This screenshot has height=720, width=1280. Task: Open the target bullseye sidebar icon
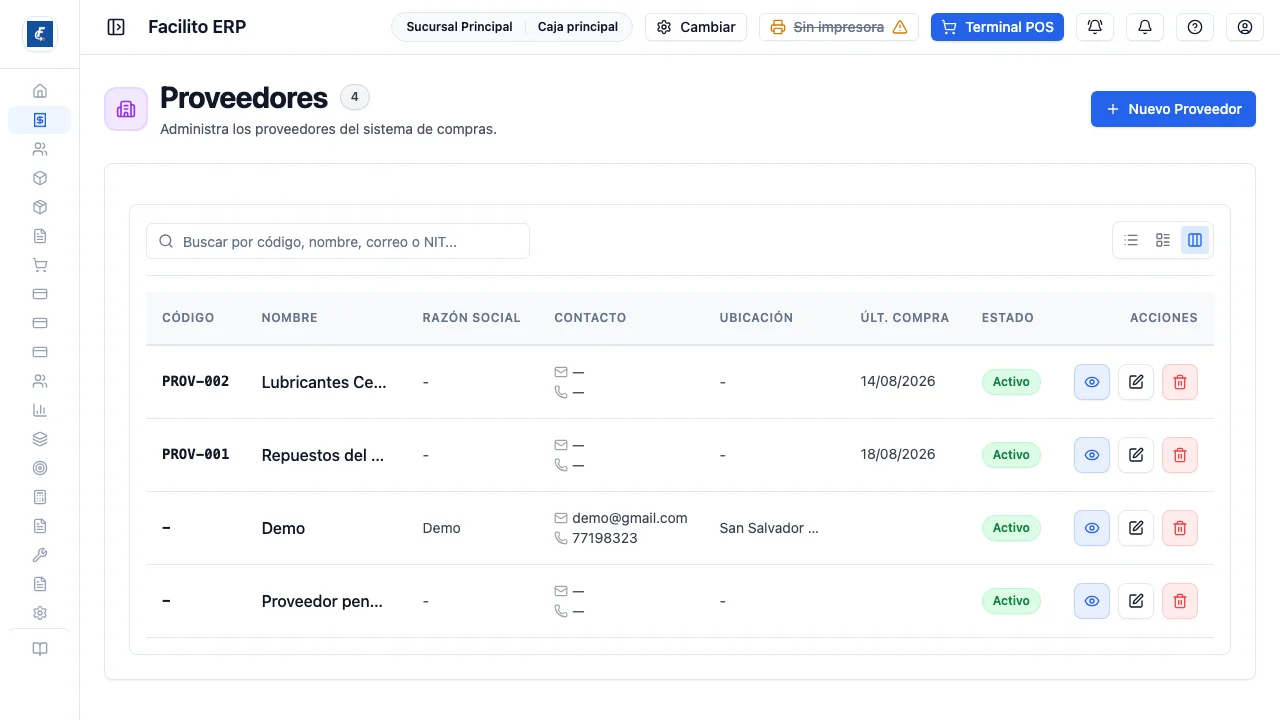(x=40, y=468)
